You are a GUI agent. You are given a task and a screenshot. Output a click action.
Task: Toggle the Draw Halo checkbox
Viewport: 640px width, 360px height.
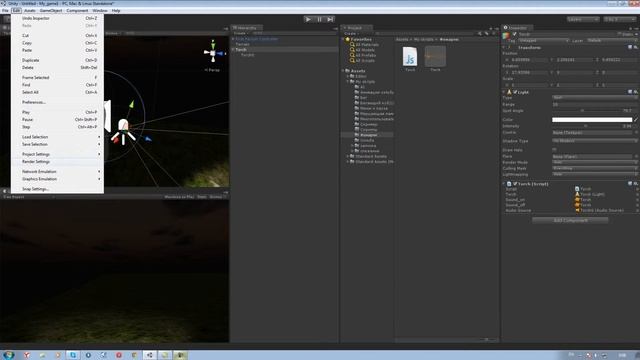554,150
